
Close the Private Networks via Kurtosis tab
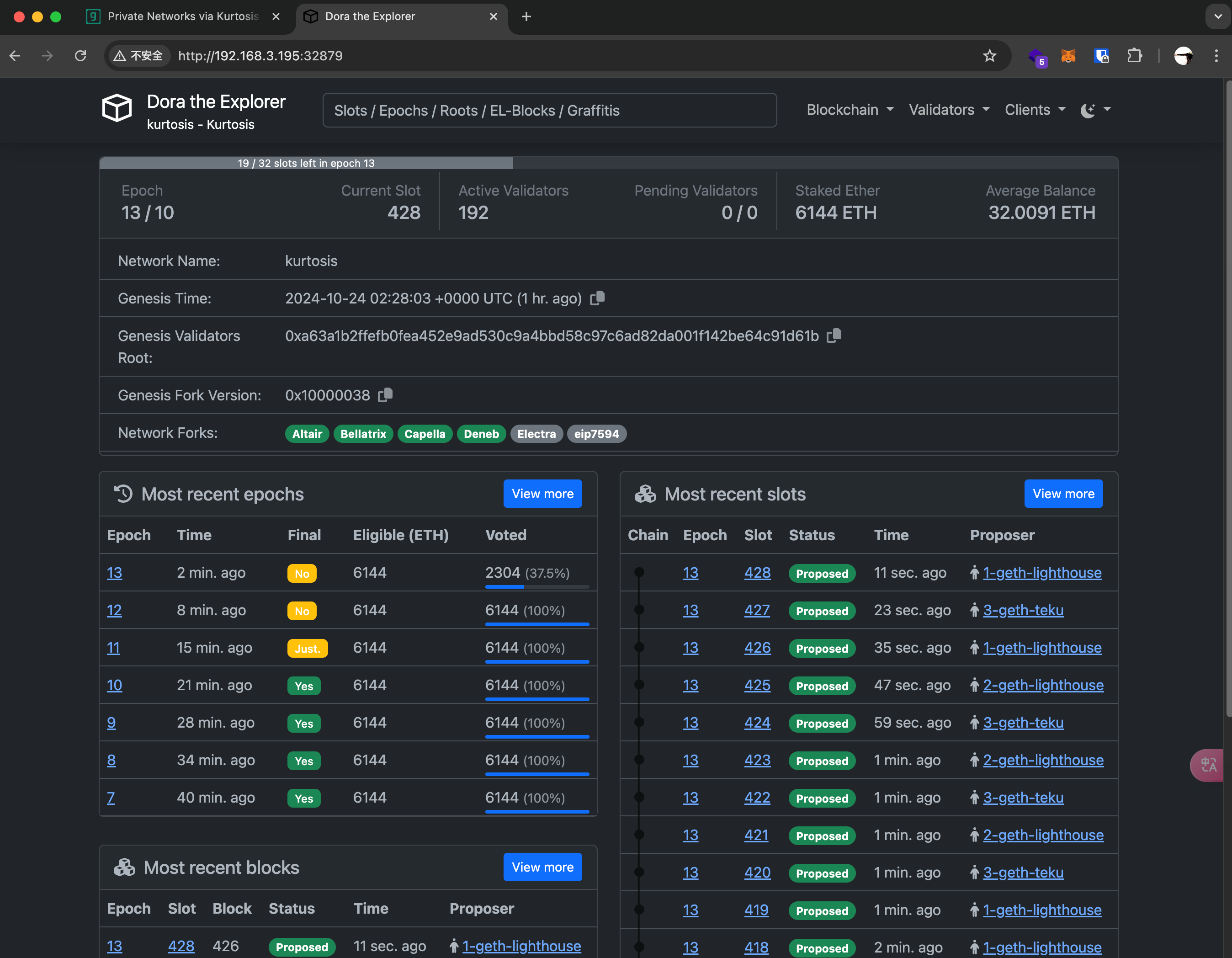coord(276,17)
